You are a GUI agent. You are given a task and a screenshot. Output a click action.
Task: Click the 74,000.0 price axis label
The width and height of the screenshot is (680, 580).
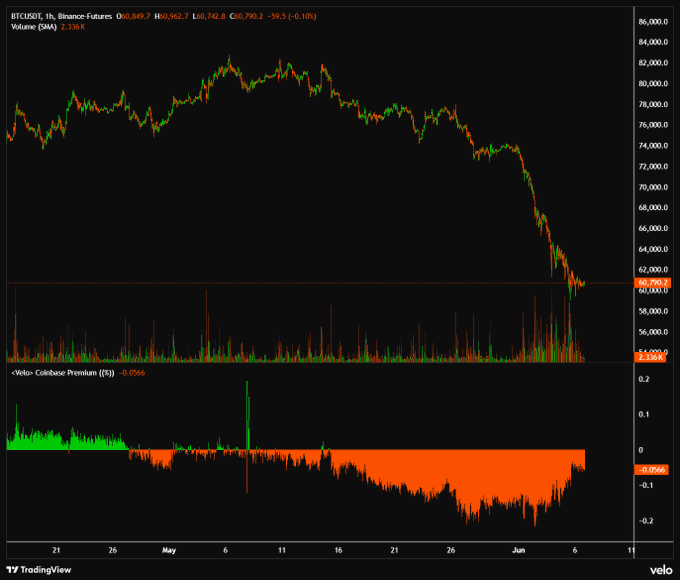click(x=653, y=145)
